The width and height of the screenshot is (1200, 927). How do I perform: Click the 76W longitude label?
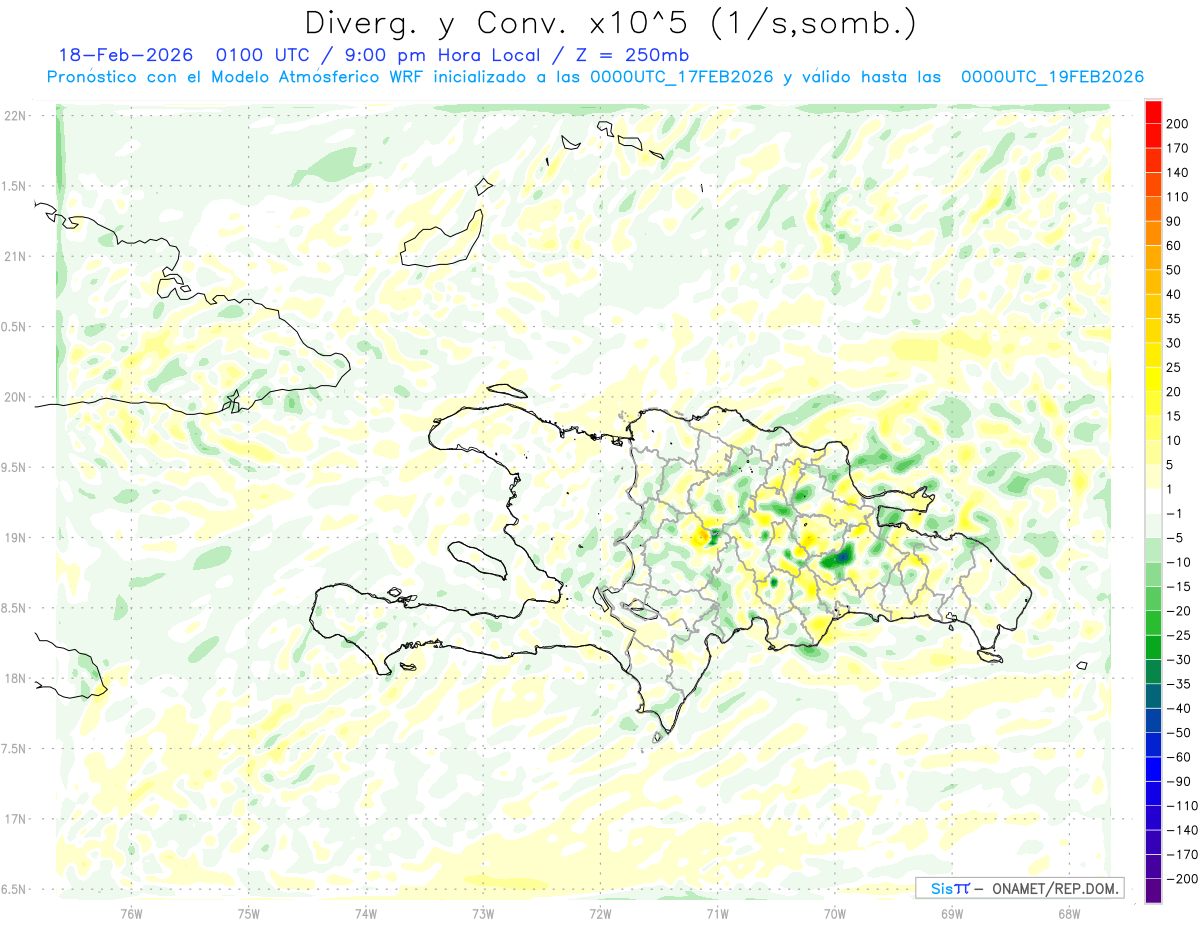click(131, 913)
